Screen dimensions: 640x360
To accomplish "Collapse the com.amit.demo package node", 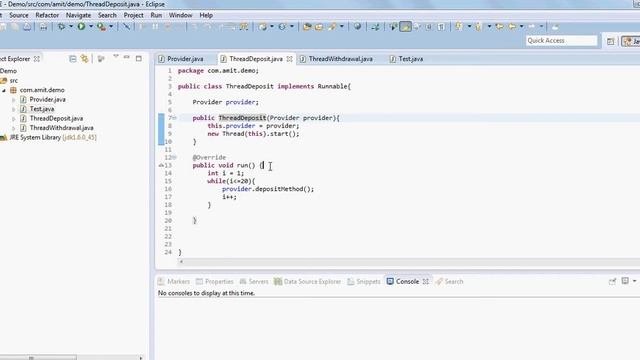I will [4, 90].
